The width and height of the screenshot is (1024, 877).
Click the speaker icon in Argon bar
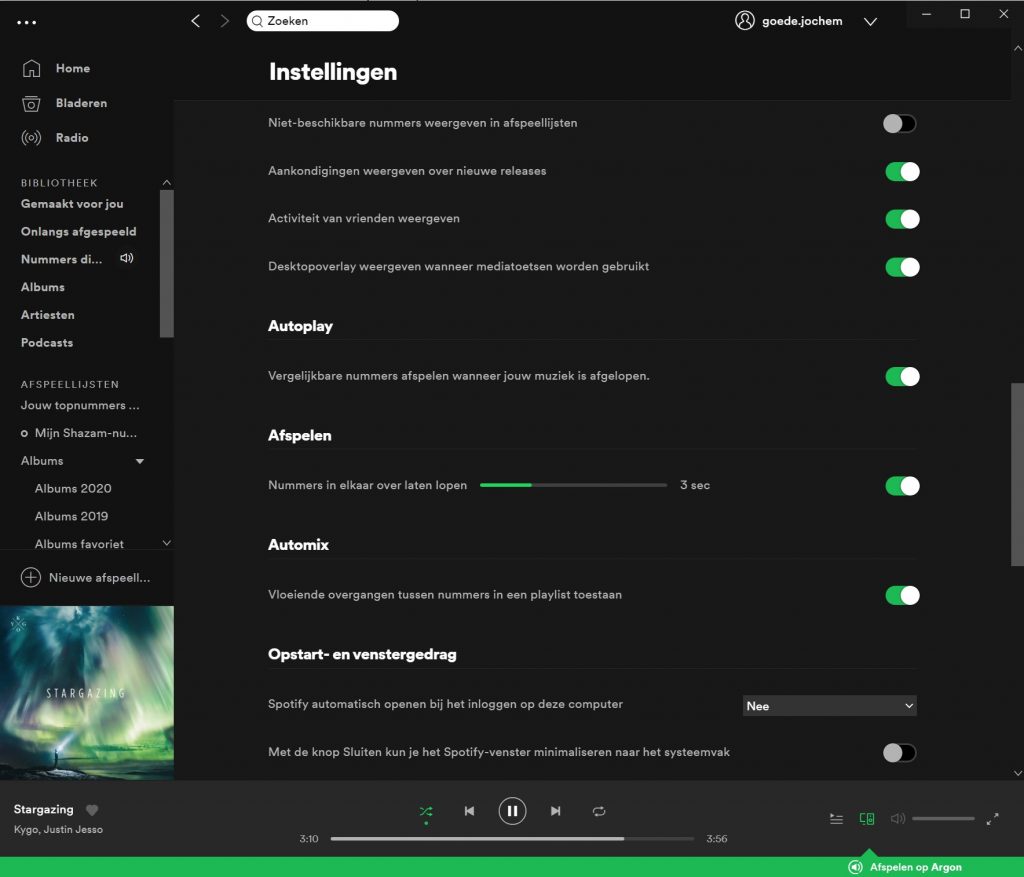[856, 867]
